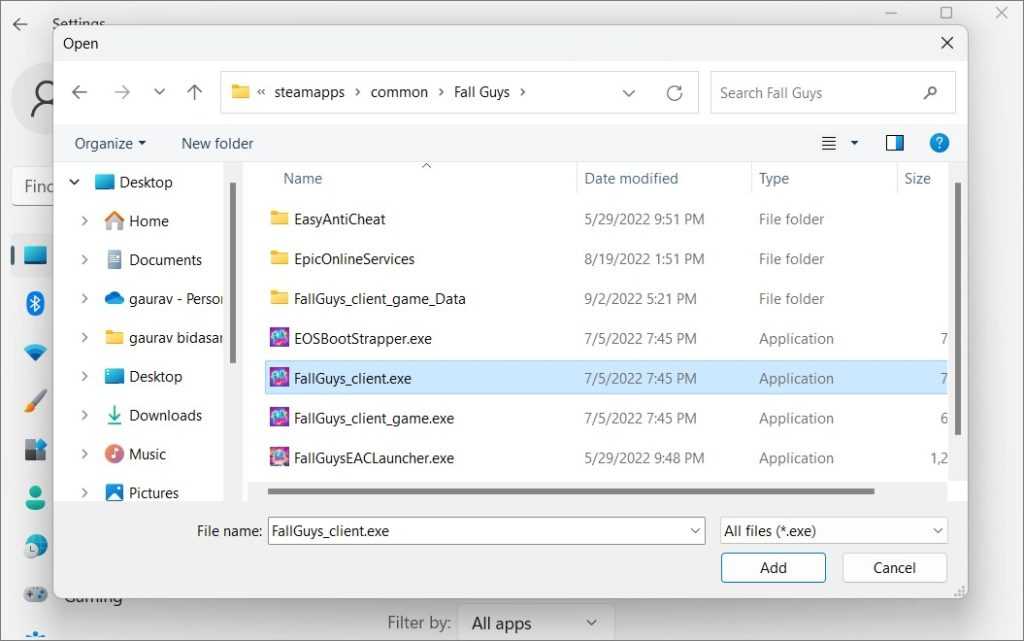Open recent locations chevron
Image resolution: width=1024 pixels, height=641 pixels.
coord(159,92)
